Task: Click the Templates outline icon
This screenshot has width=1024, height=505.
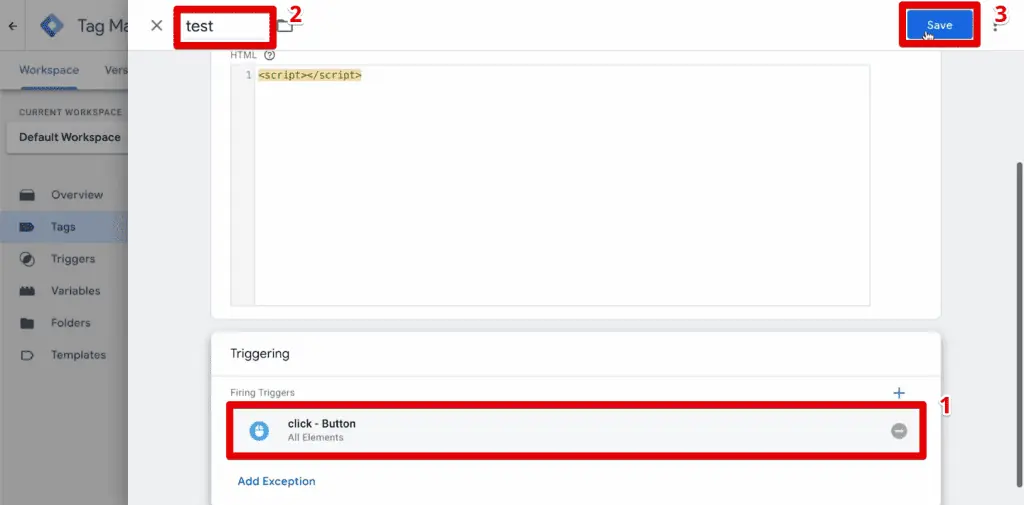Action: click(x=27, y=355)
